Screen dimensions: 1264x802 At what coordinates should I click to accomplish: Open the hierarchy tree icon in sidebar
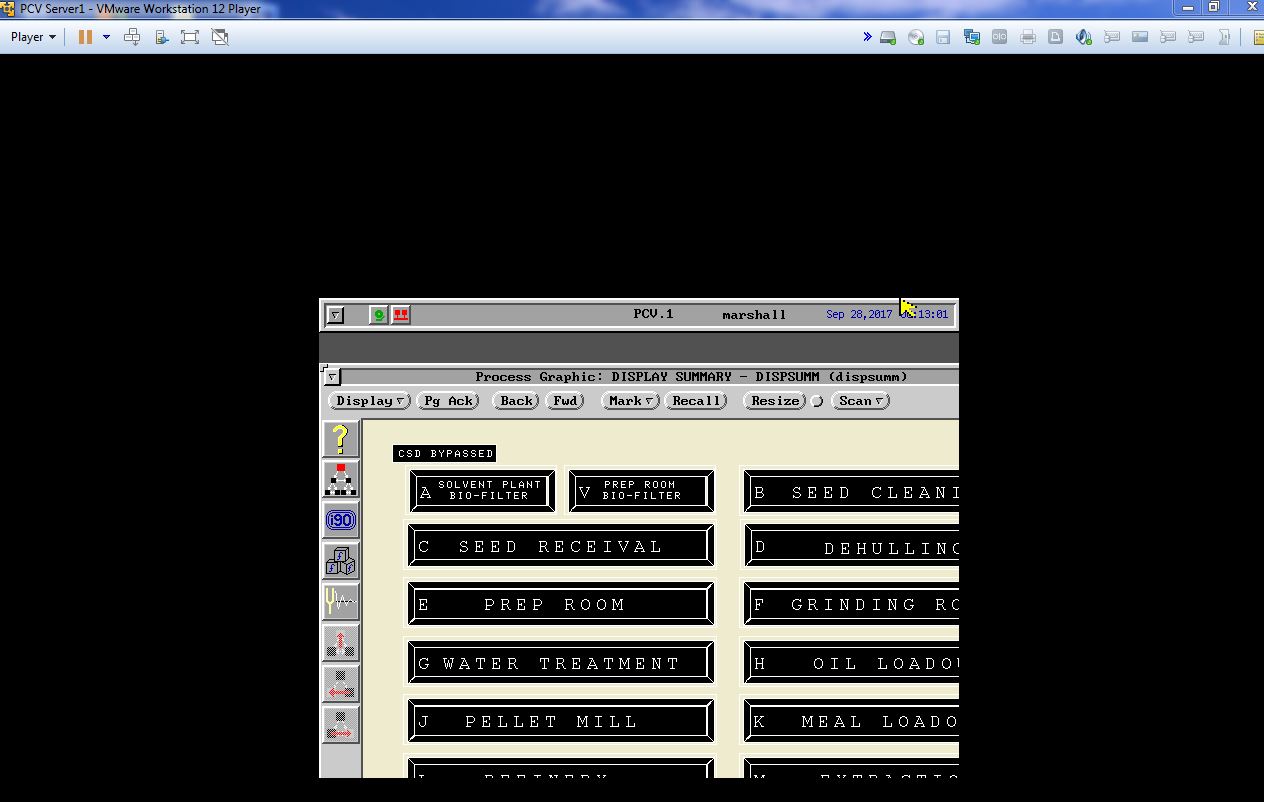coord(340,480)
